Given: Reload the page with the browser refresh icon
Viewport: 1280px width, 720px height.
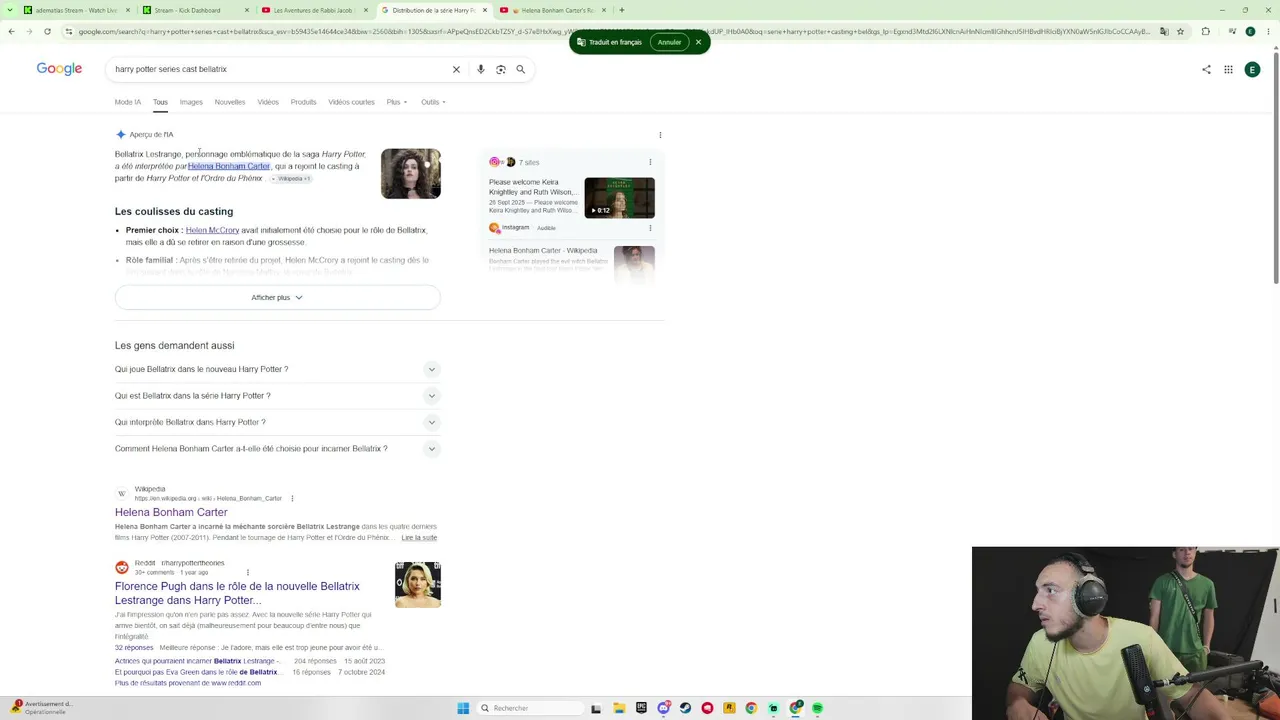Looking at the screenshot, I should [47, 31].
